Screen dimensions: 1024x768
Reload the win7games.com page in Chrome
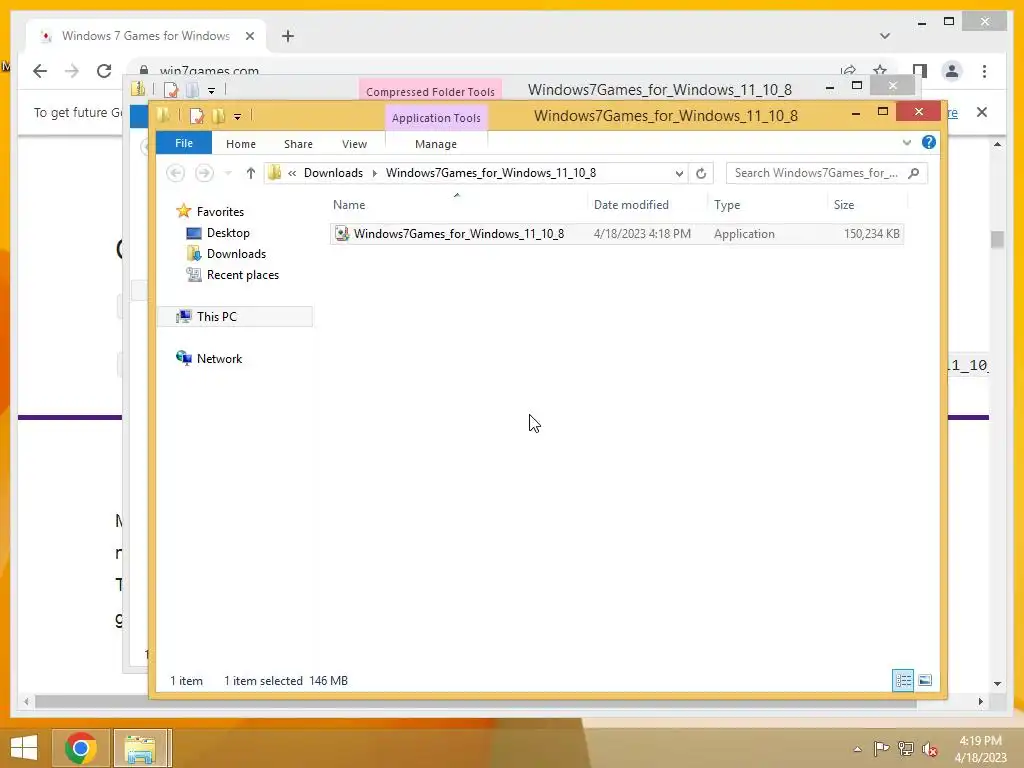(x=104, y=71)
